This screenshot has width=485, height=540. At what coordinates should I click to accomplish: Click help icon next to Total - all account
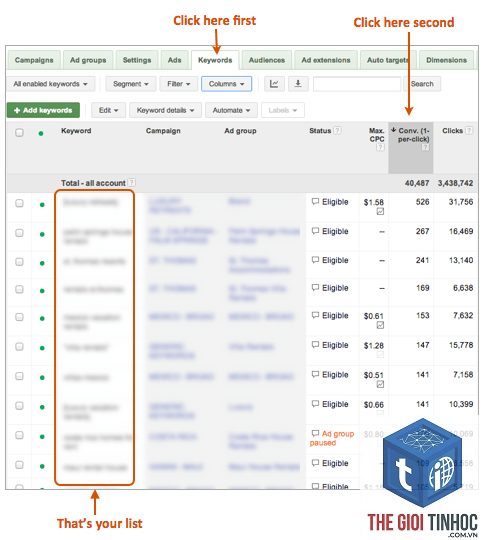(131, 183)
